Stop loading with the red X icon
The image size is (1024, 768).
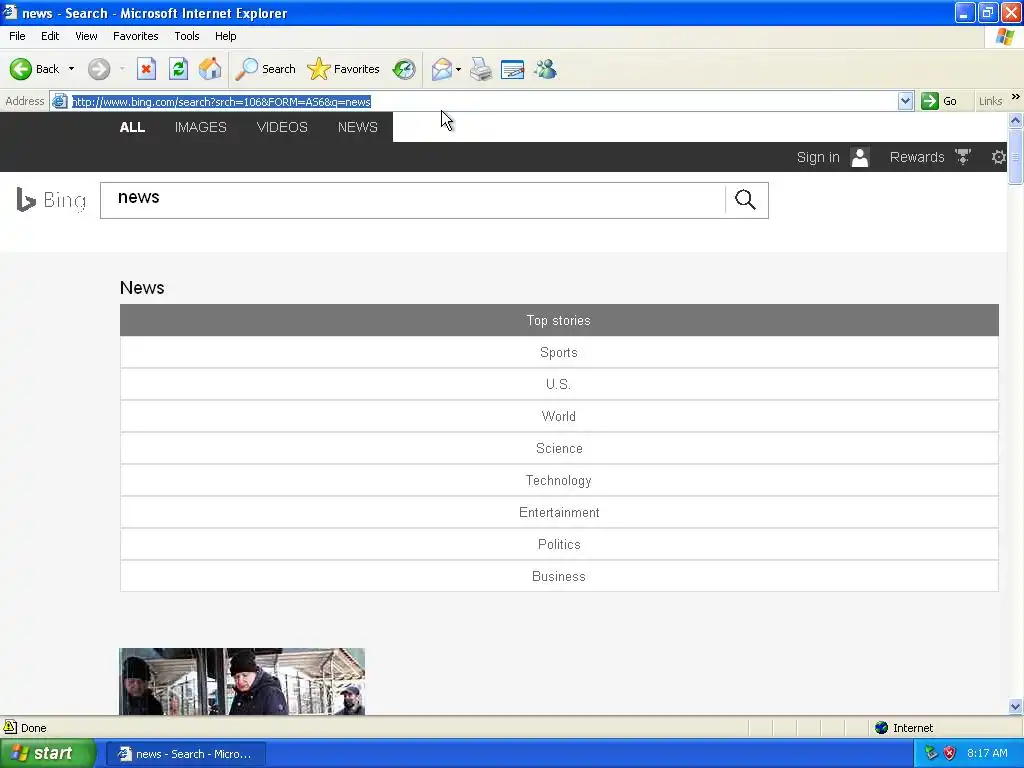click(146, 69)
